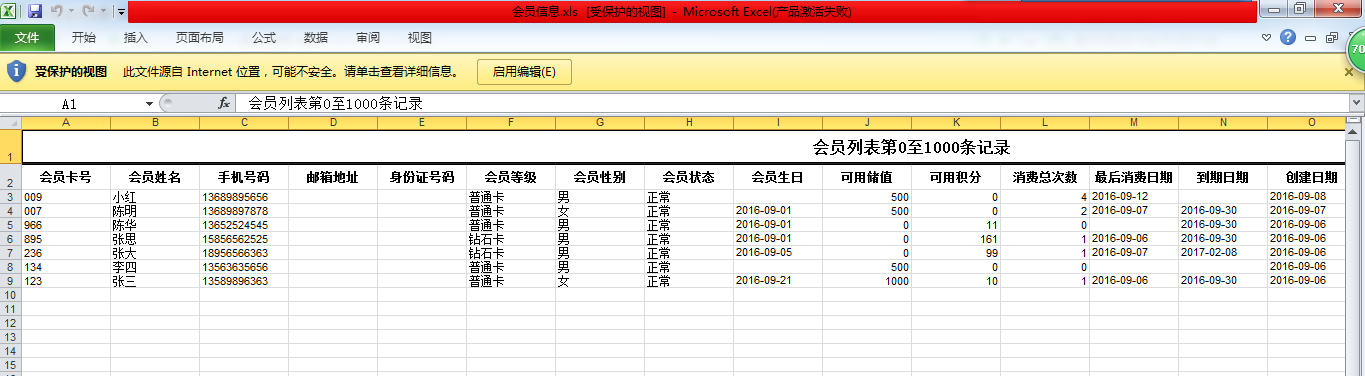
Task: Click the 最后消费日期 header cell
Action: pyautogui.click(x=1134, y=177)
